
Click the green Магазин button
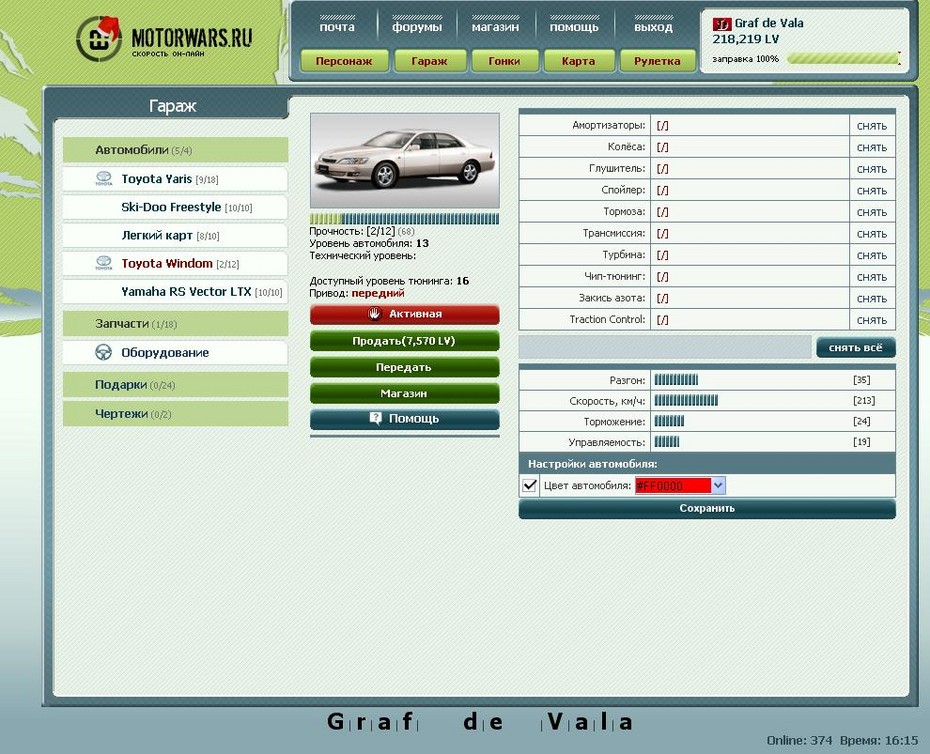coord(405,393)
